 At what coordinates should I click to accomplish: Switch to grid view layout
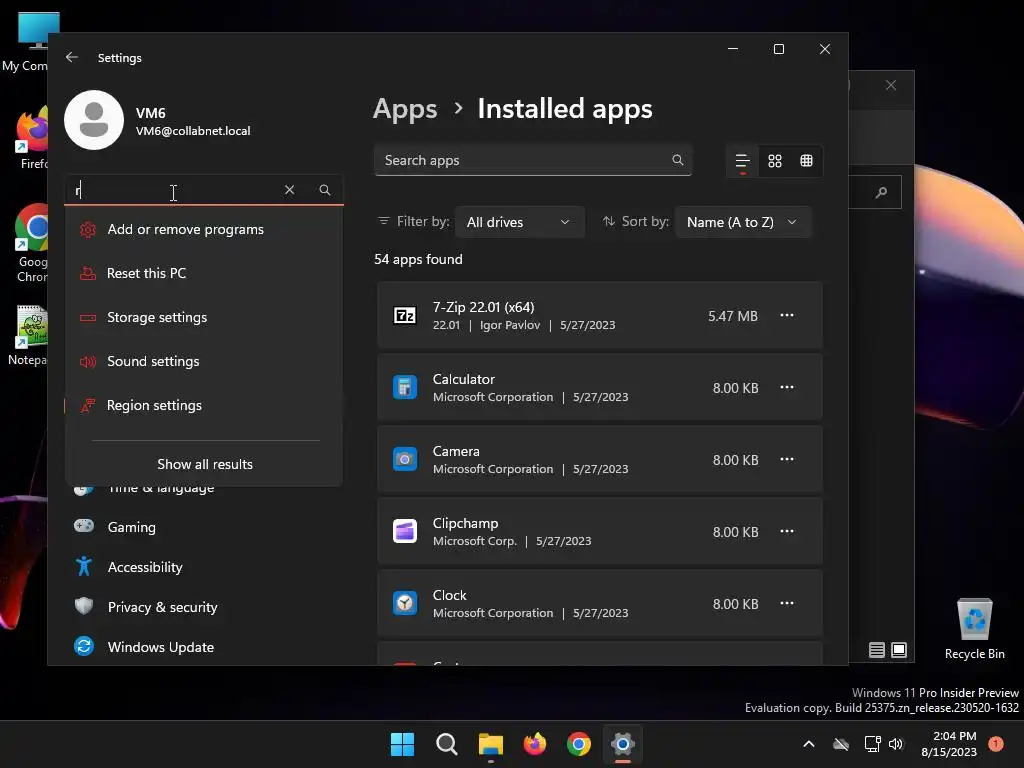[775, 161]
